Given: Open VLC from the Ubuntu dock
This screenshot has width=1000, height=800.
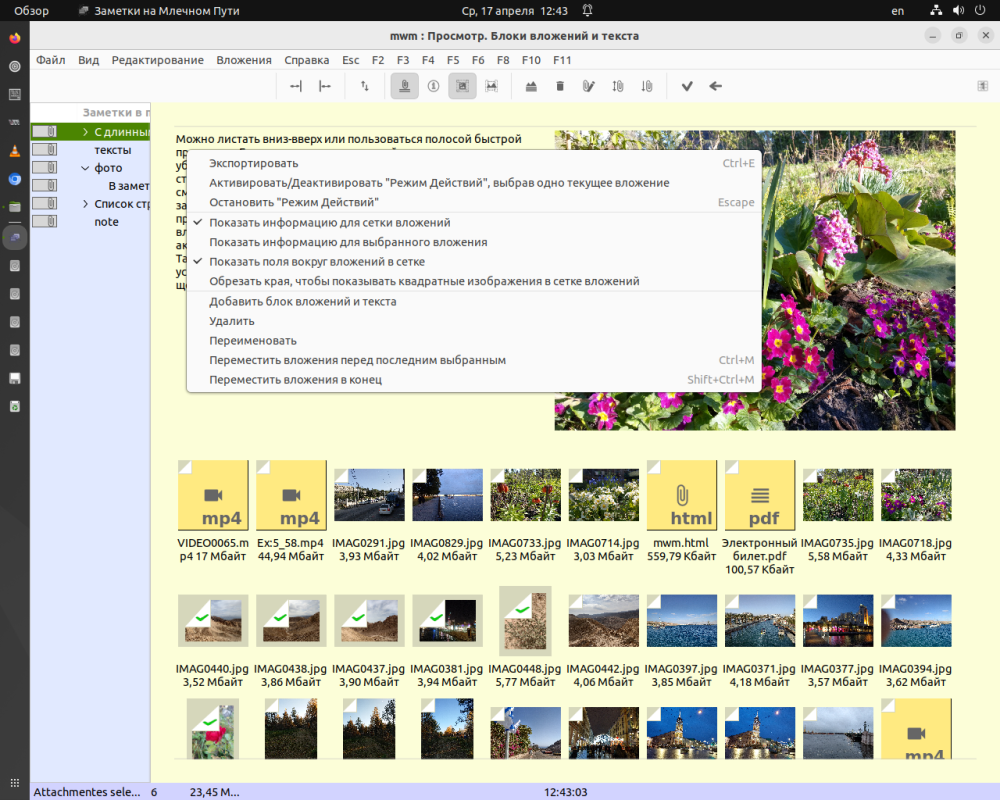Looking at the screenshot, I should tap(14, 151).
